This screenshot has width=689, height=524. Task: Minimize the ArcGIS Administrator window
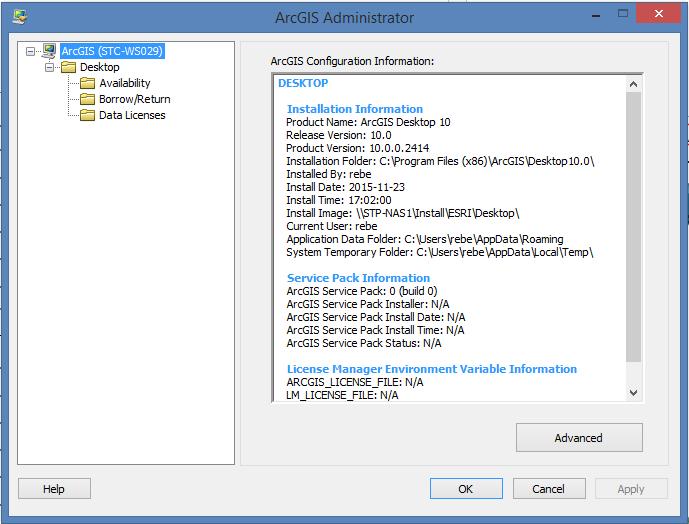click(x=596, y=16)
